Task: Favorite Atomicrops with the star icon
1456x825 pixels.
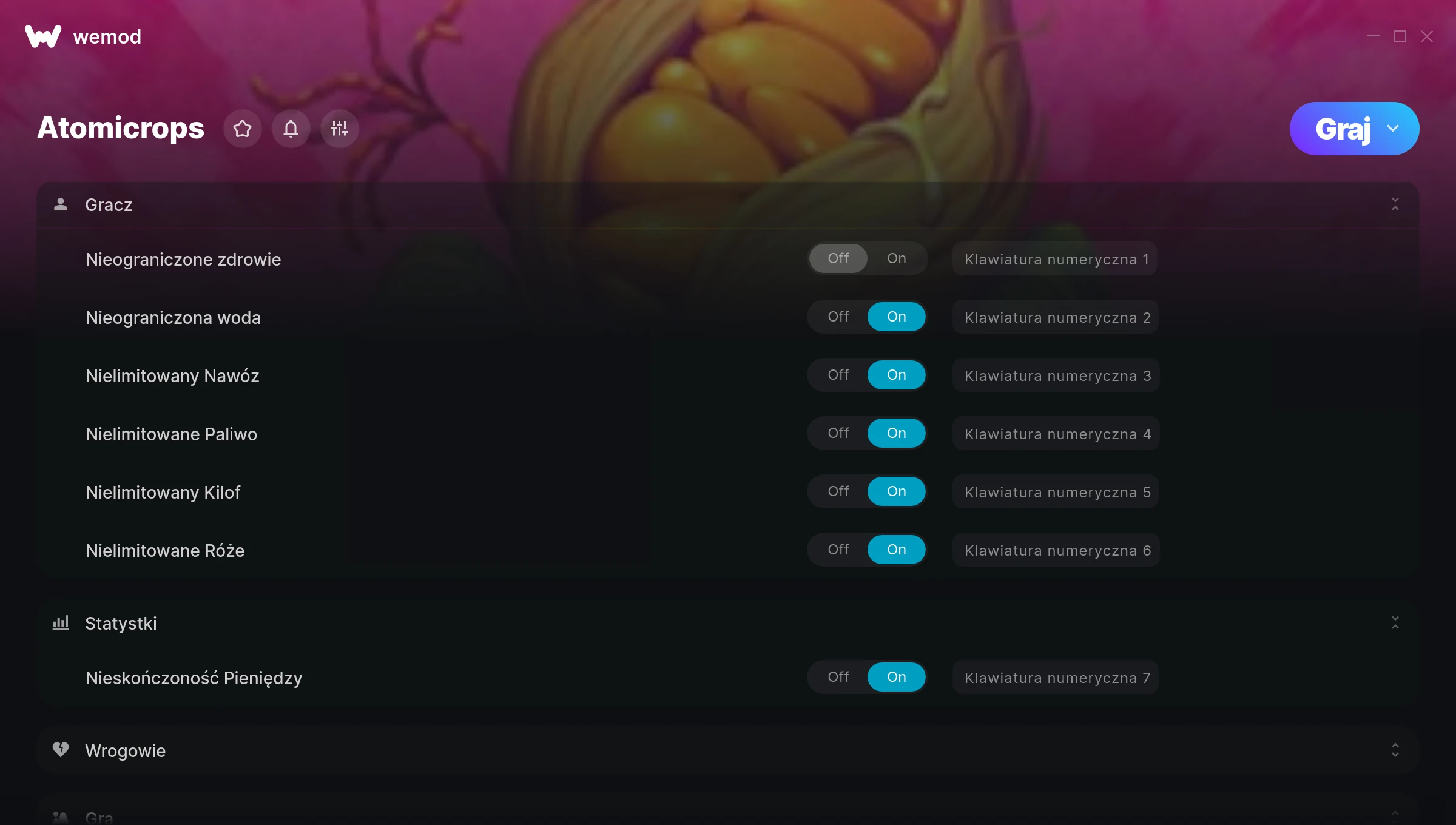Action: pos(242,129)
